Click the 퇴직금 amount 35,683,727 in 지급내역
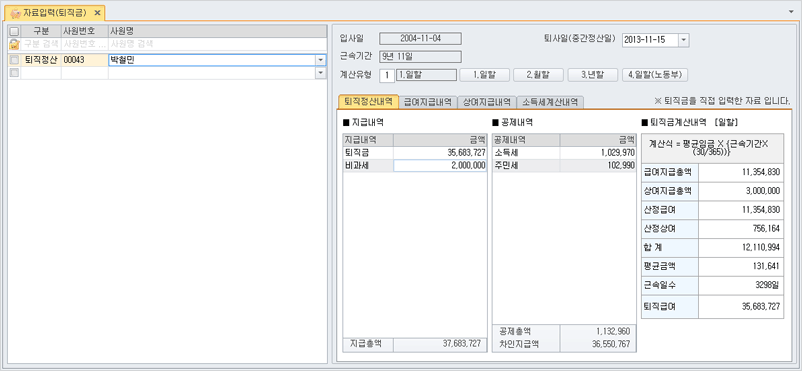The image size is (802, 371). point(440,152)
